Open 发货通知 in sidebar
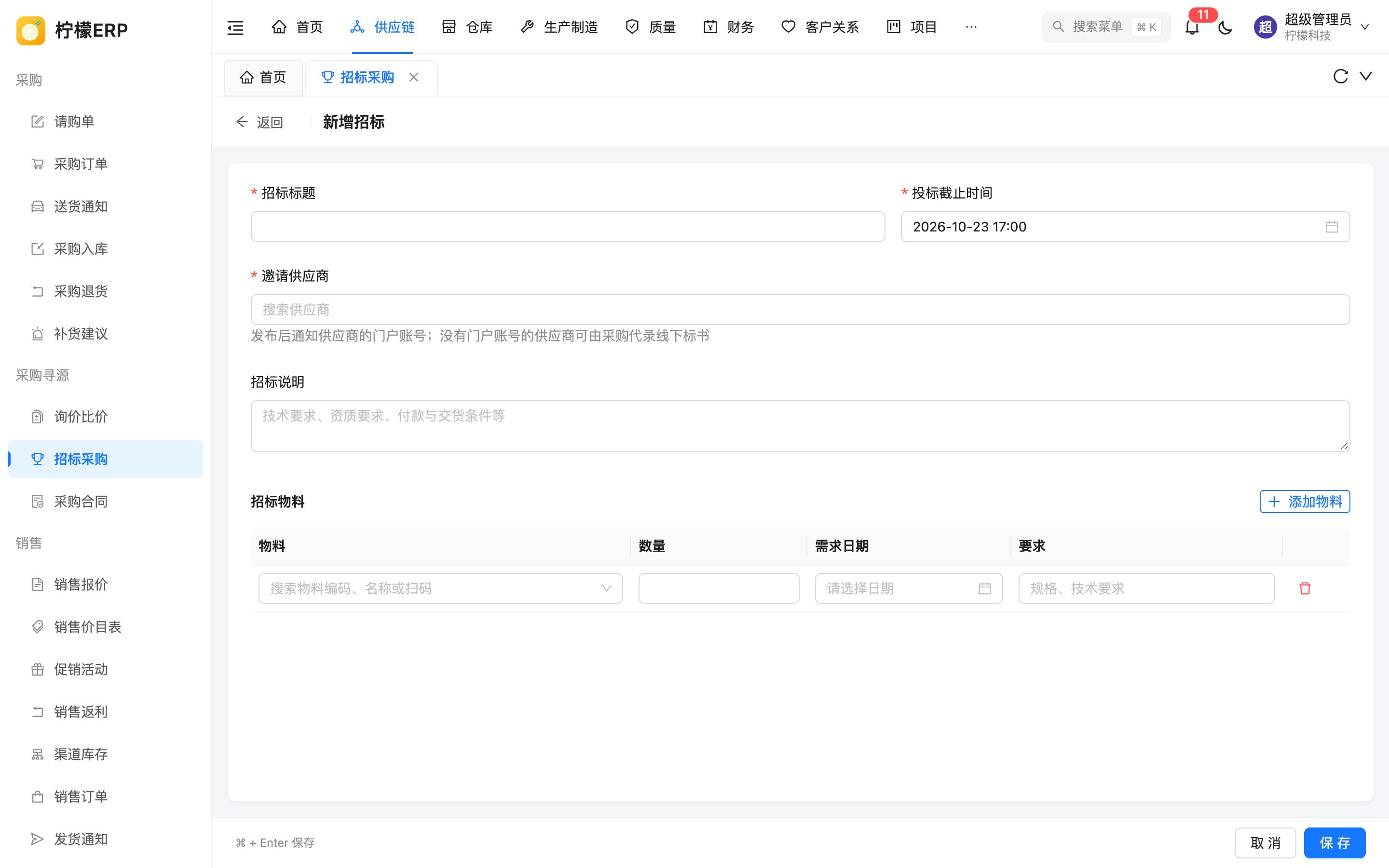Viewport: 1389px width, 868px height. coord(105,839)
